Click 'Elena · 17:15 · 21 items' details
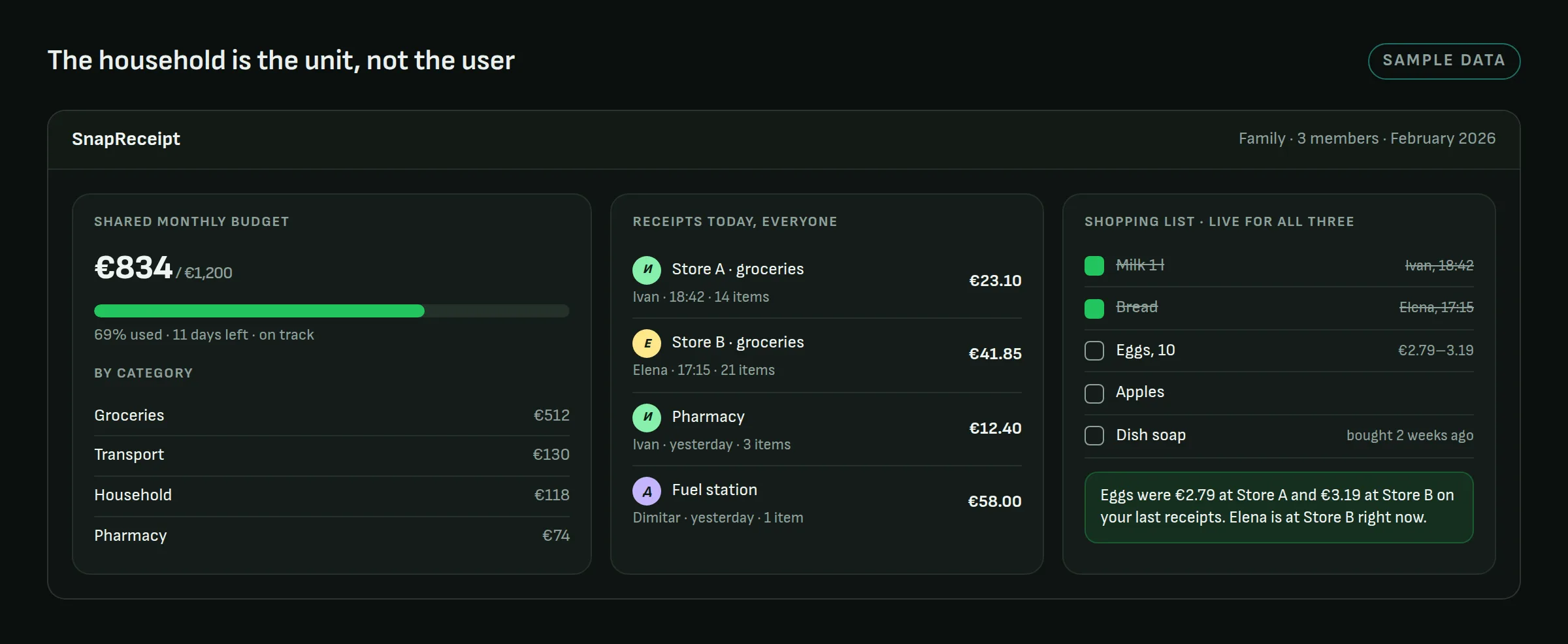Viewport: 1568px width, 644px height. (x=704, y=370)
